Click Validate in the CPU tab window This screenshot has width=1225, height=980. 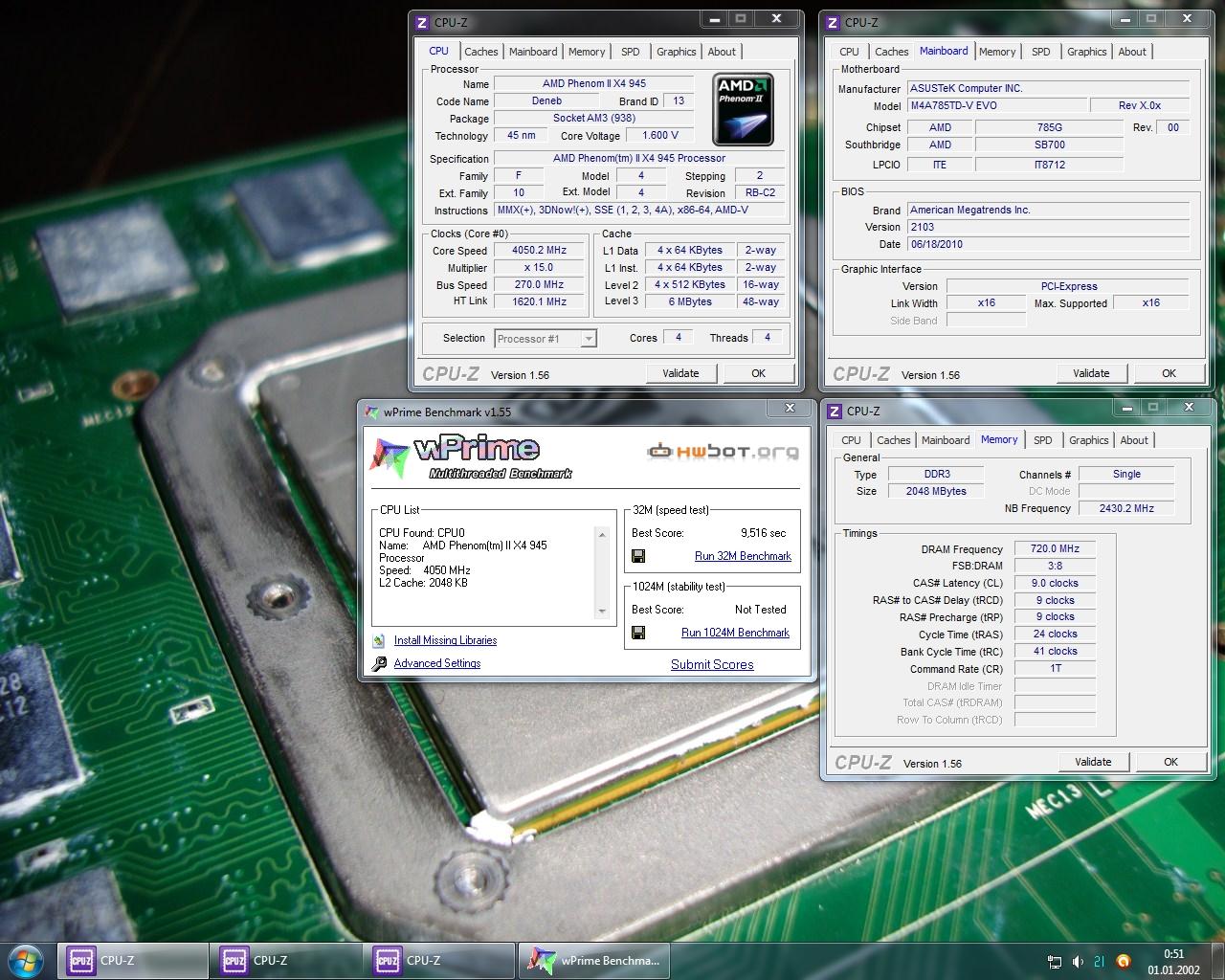[680, 373]
